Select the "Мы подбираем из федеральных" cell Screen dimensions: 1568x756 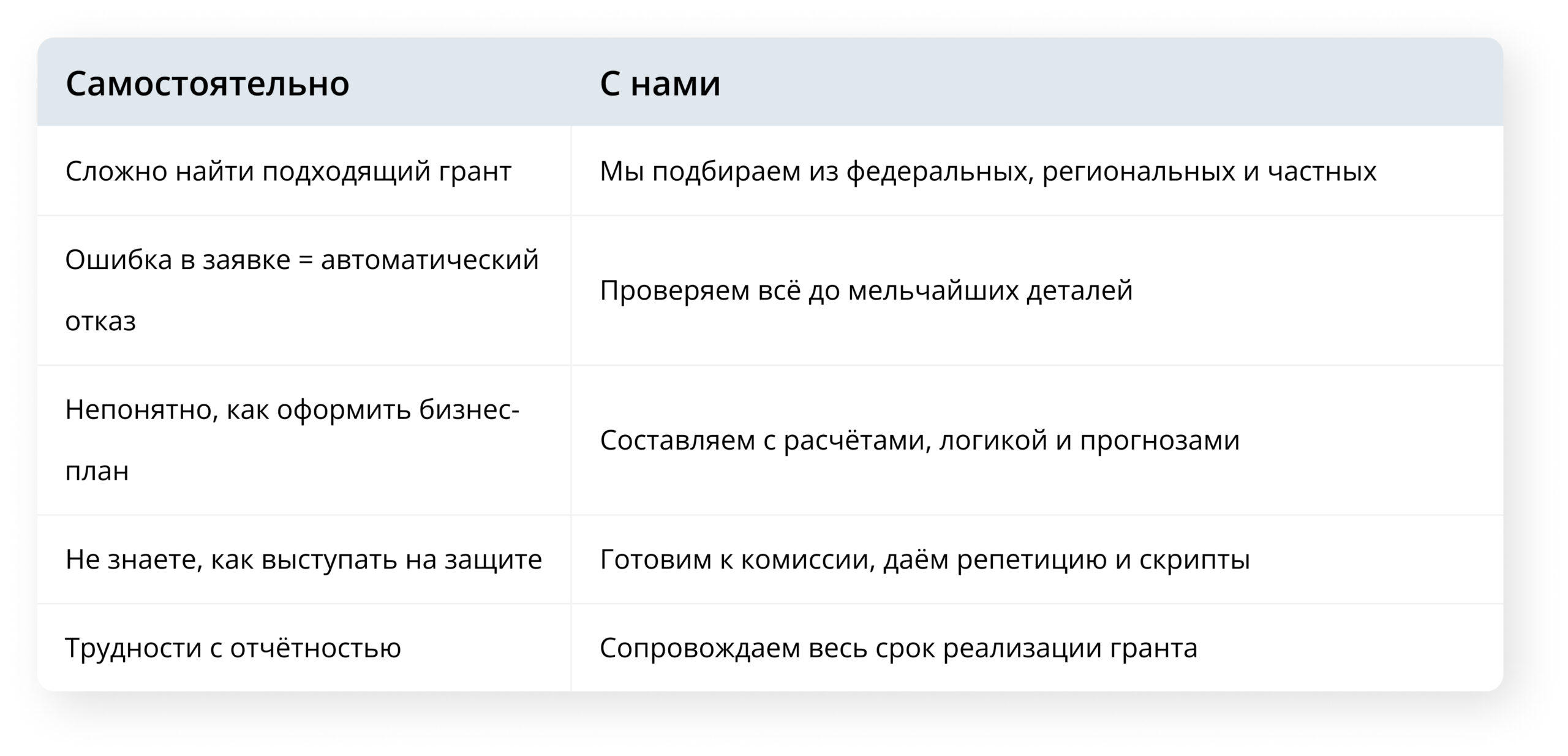[x=1037, y=171]
